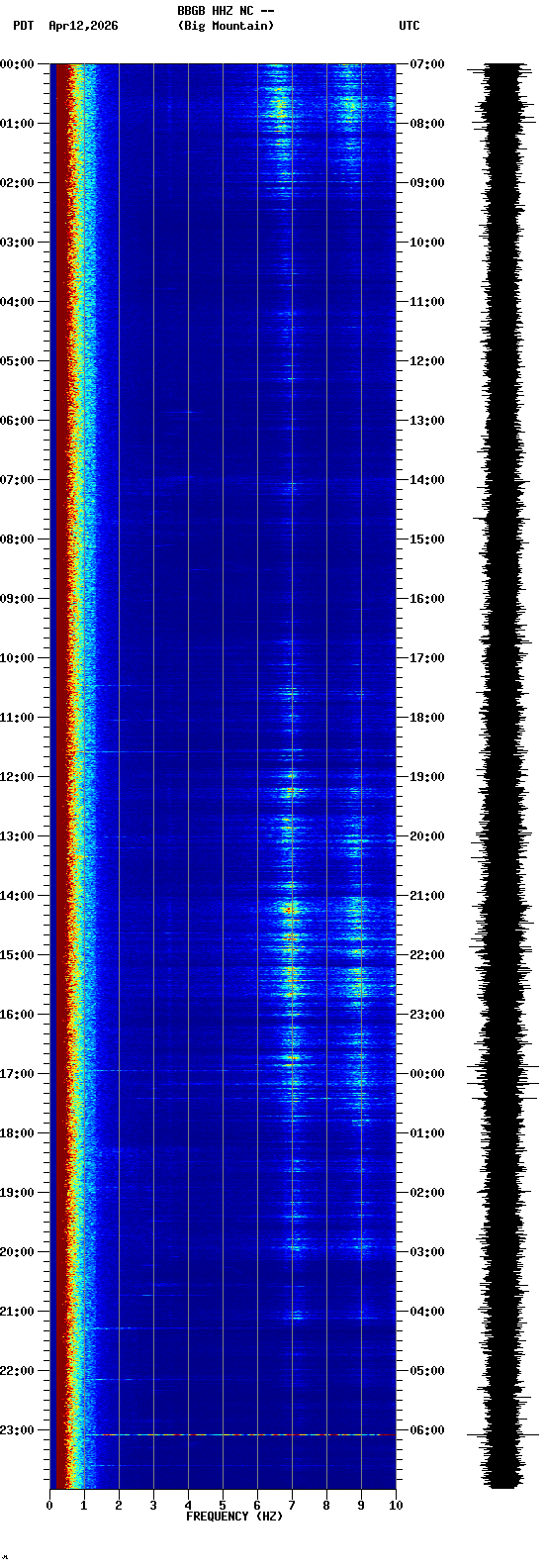This screenshot has height=1568, width=546.
Task: Click the 5 Hz frequency tick label
Action: point(223,1506)
